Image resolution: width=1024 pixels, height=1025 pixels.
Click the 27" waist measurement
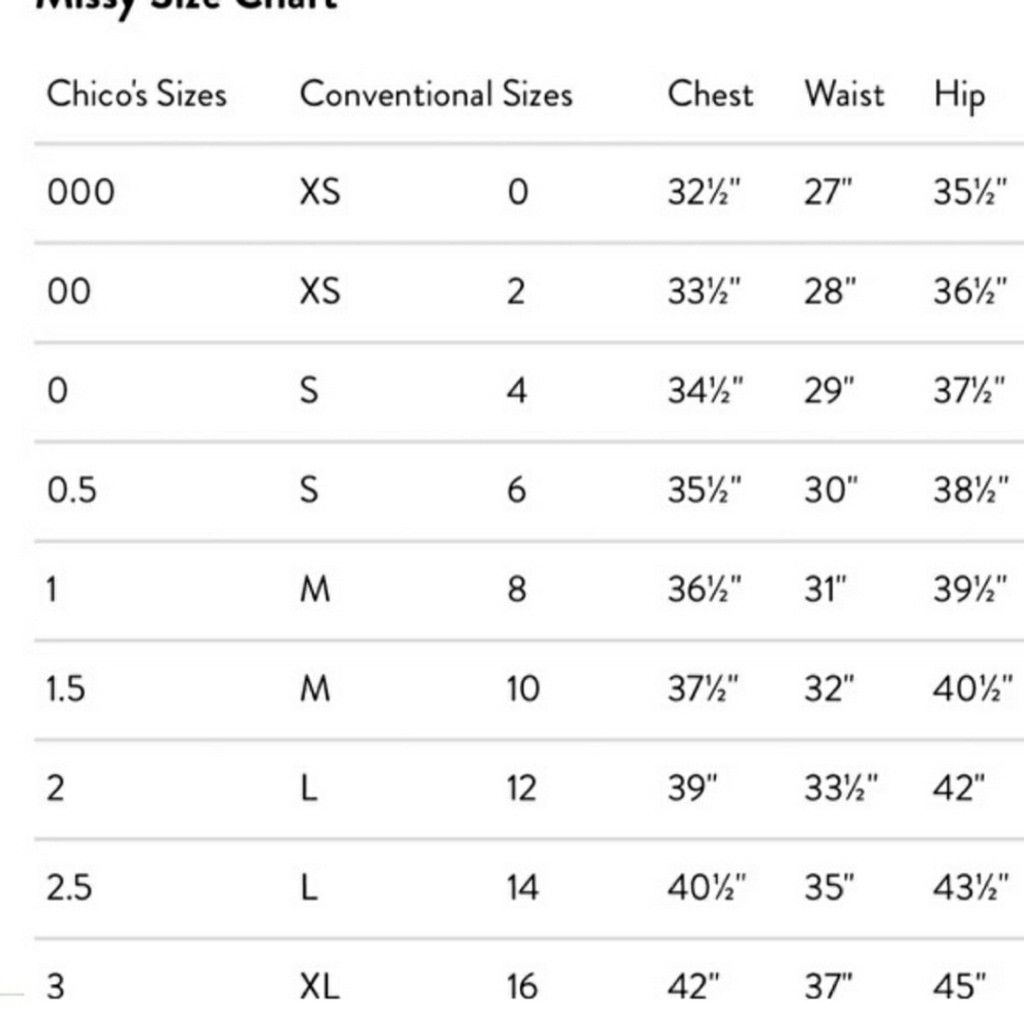point(828,193)
